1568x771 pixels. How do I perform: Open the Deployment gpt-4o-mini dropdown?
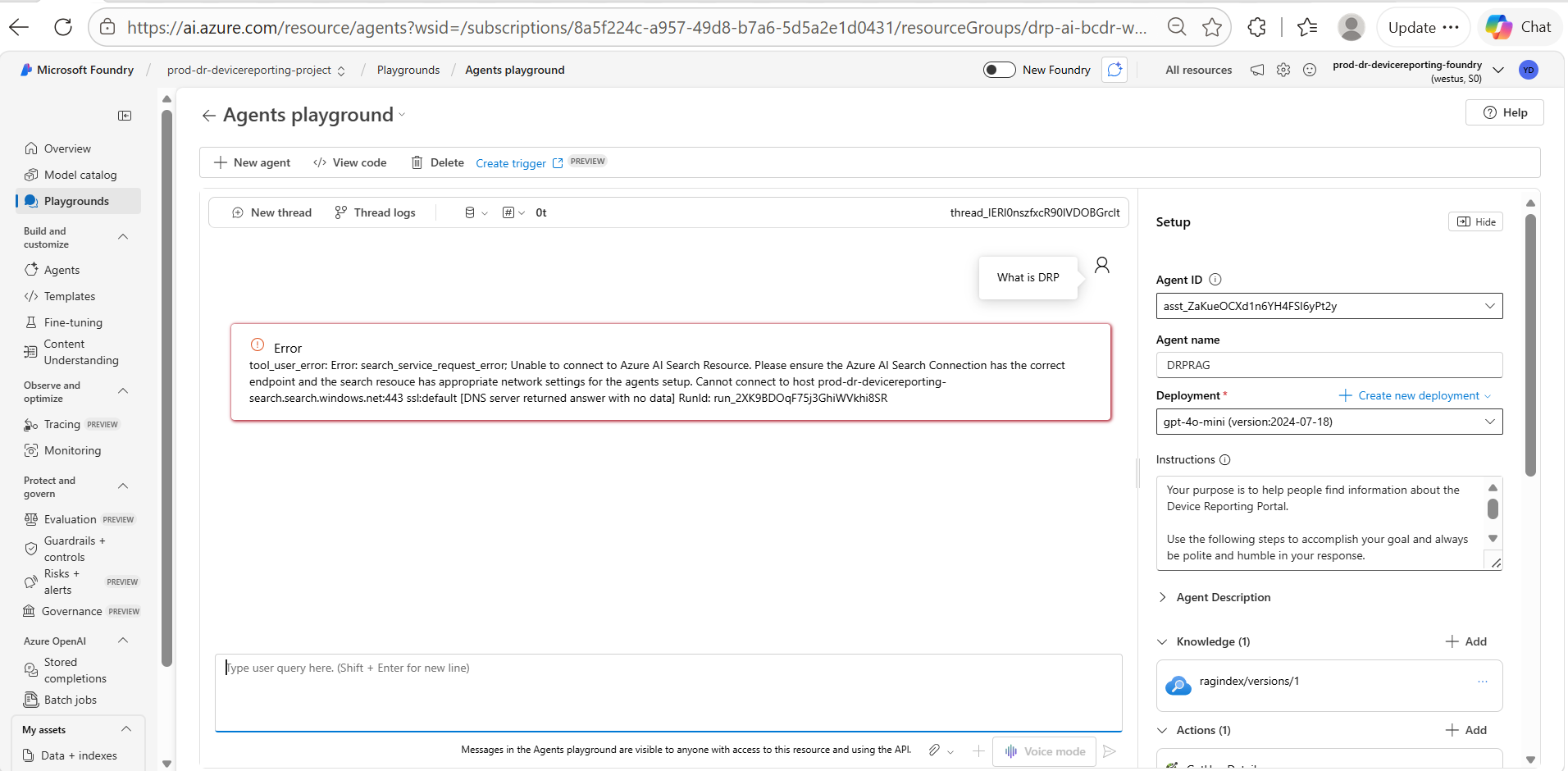click(1329, 422)
